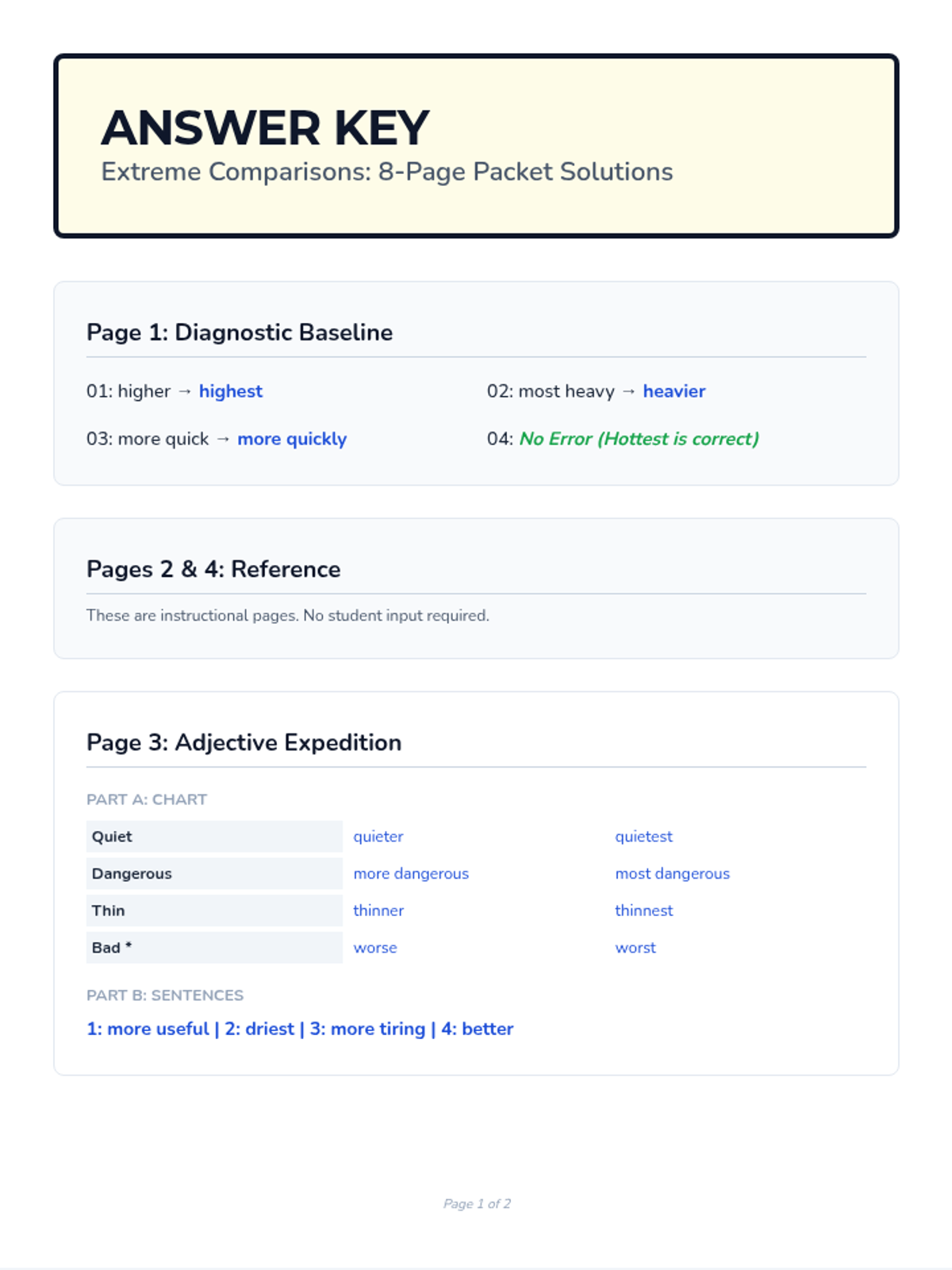Click the Quiet row label
Image resolution: width=952 pixels, height=1270 pixels.
pyautogui.click(x=112, y=837)
